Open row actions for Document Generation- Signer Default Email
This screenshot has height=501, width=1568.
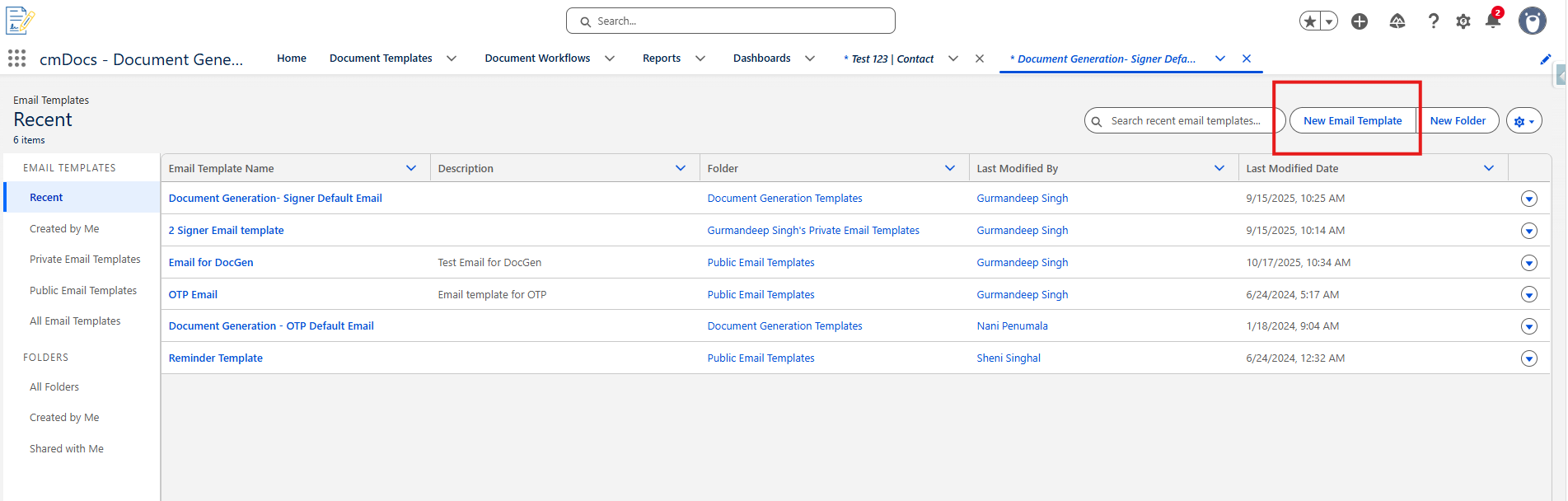1529,199
